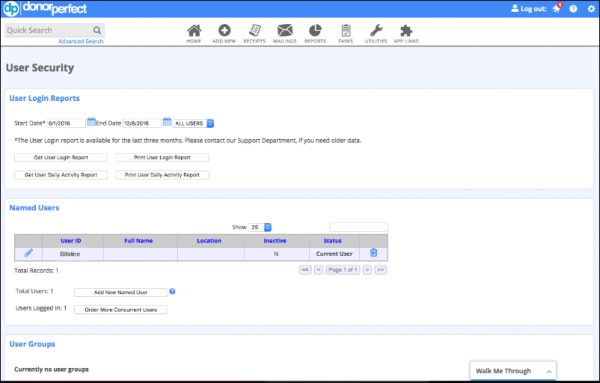Open the settings gear icon
Screen dimensions: 600x383
(x=591, y=9)
